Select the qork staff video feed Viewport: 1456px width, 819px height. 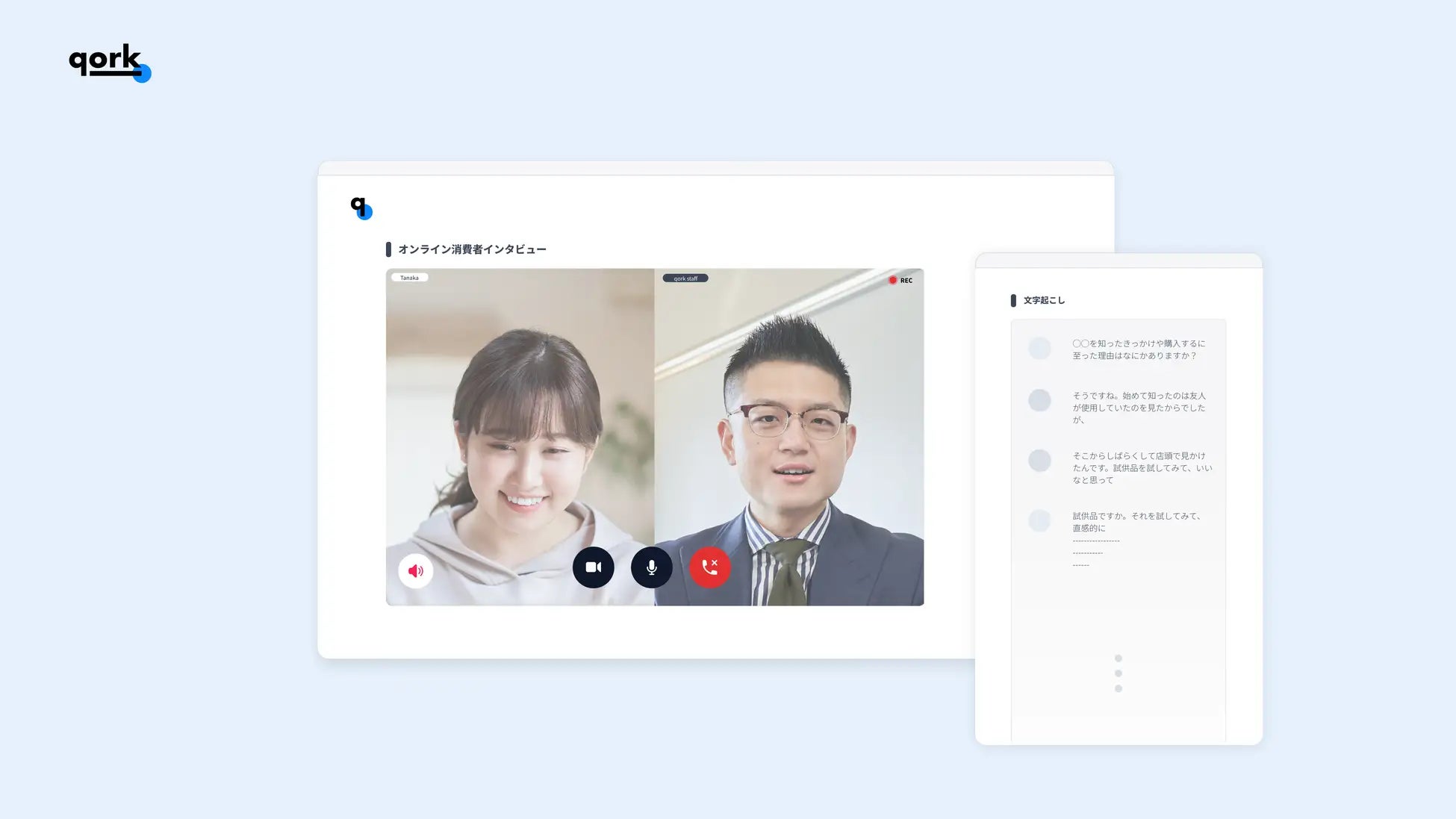[x=788, y=418]
